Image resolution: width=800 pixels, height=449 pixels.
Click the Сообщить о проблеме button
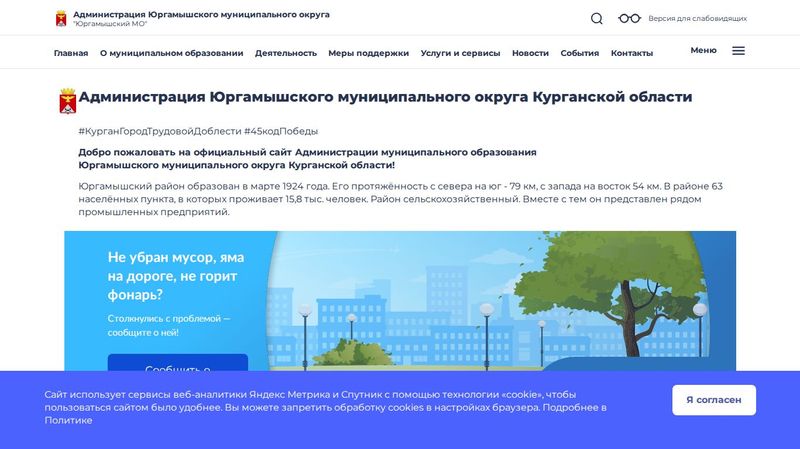click(x=177, y=364)
